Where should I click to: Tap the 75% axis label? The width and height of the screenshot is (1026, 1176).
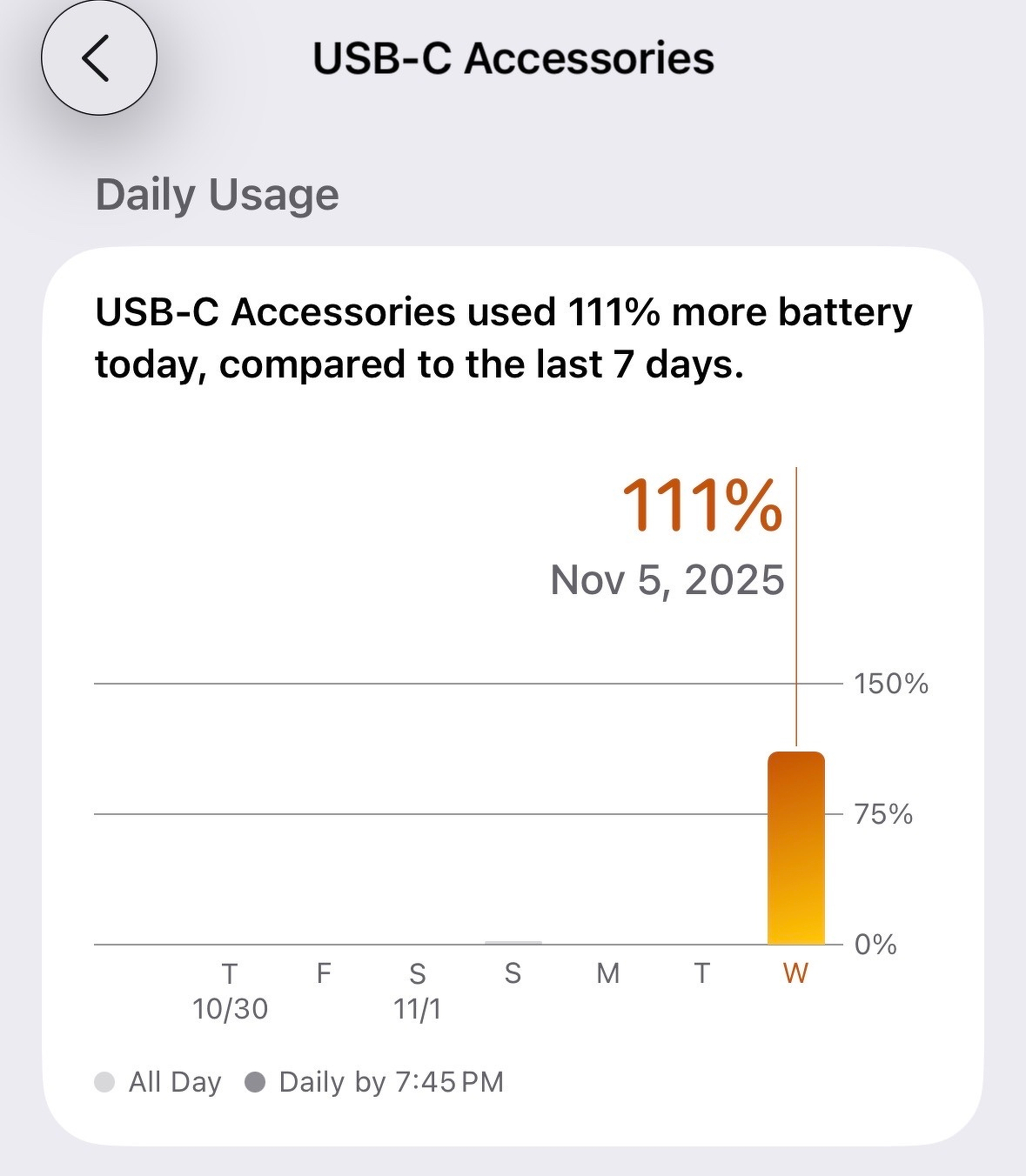[883, 814]
